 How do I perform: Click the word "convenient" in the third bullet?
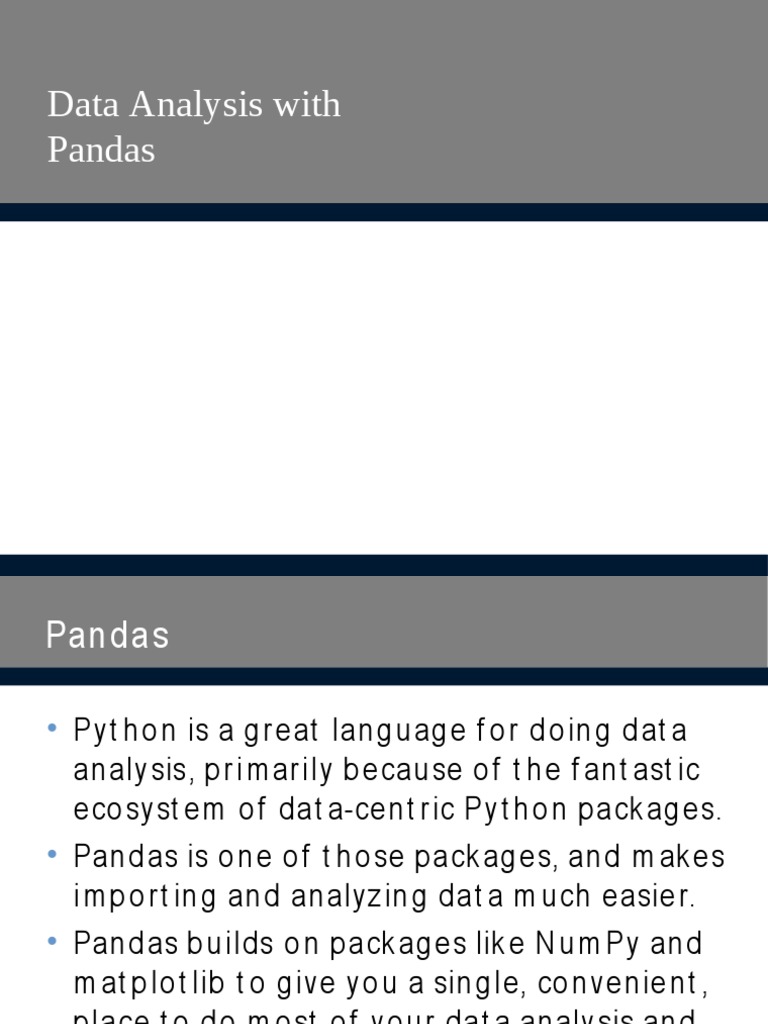(x=621, y=984)
